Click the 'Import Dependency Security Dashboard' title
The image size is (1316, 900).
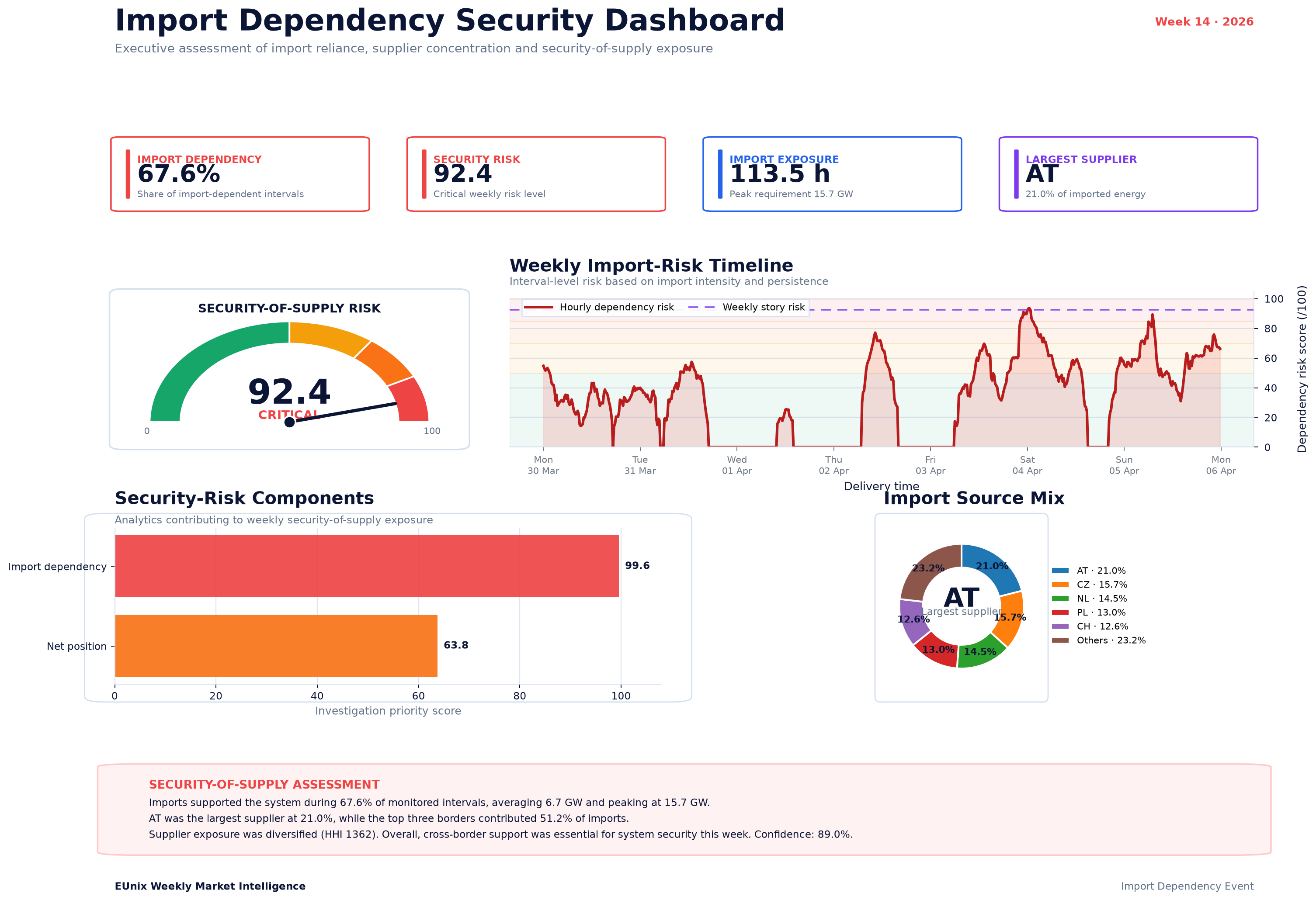click(450, 21)
